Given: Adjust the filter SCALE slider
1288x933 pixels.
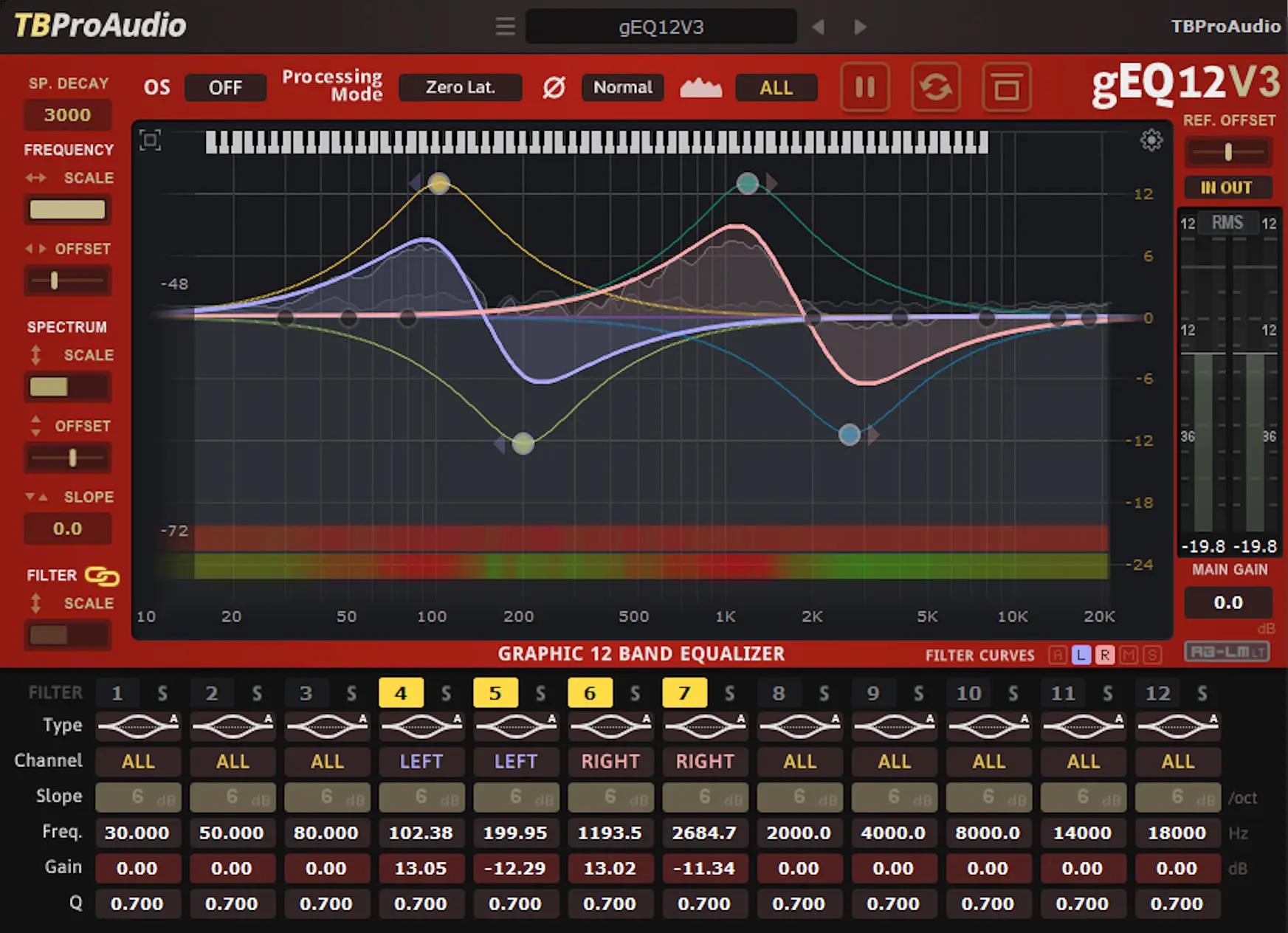Looking at the screenshot, I should [67, 635].
